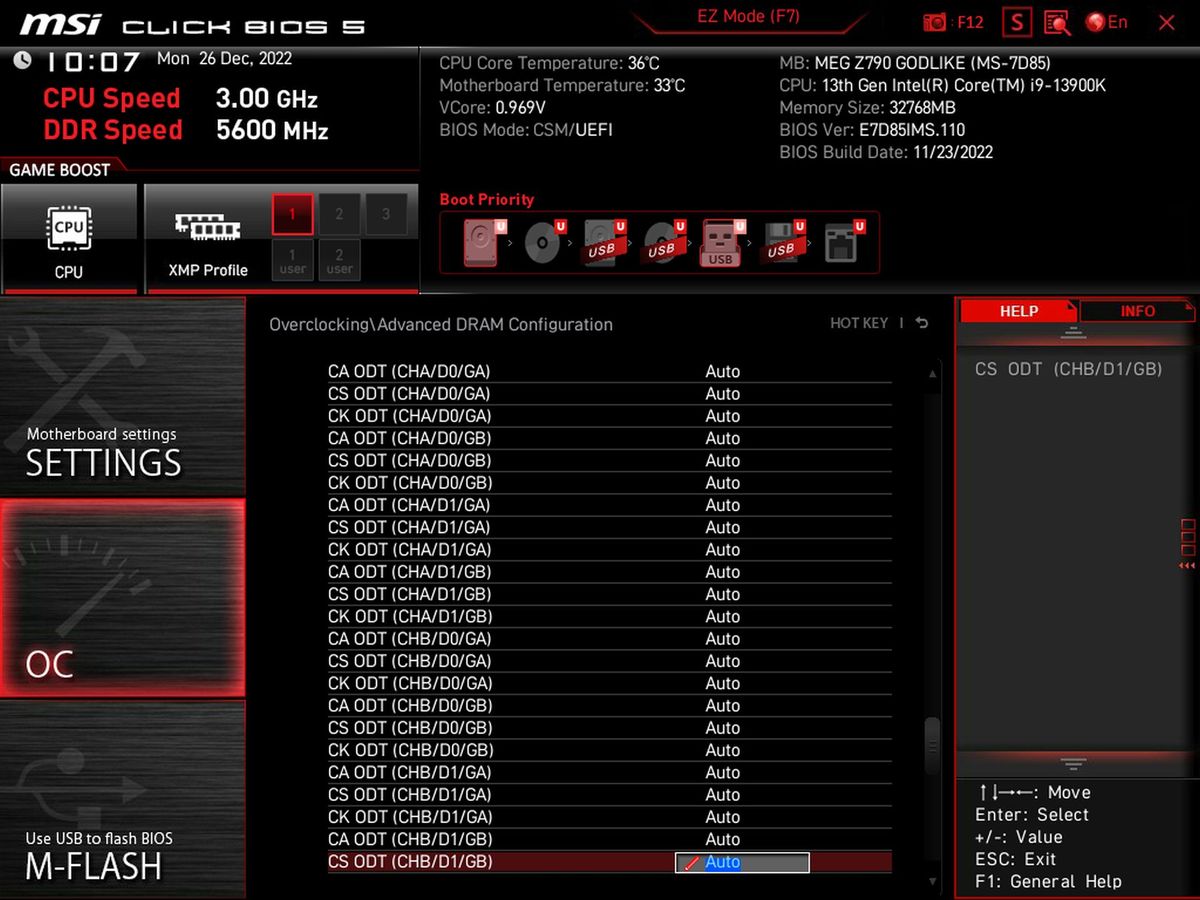The image size is (1200, 900).
Task: Open the selected CS ODT (CHB/D1/GB) Auto field
Action: point(742,862)
